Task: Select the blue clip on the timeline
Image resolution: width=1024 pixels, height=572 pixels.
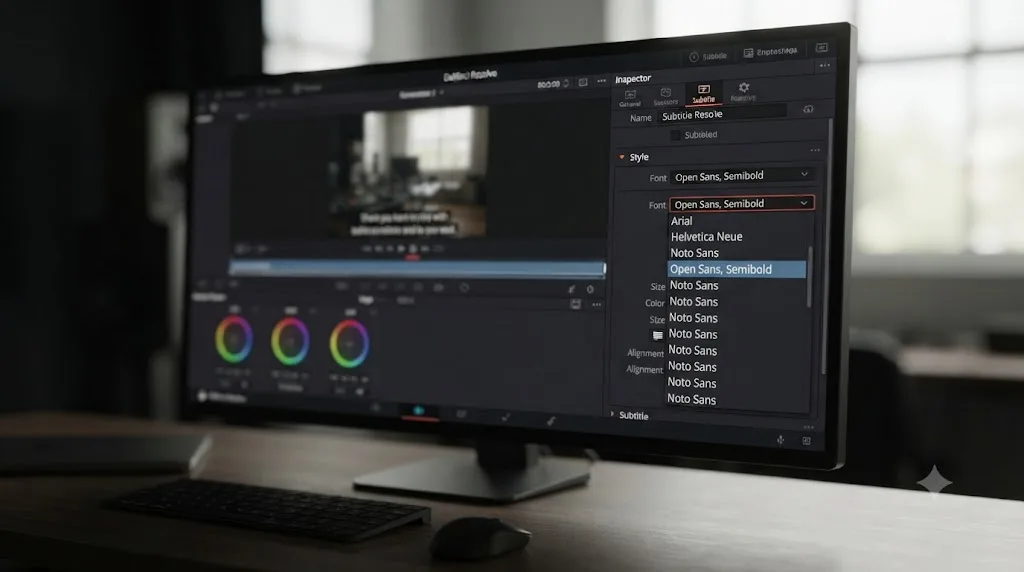Action: [x=417, y=268]
